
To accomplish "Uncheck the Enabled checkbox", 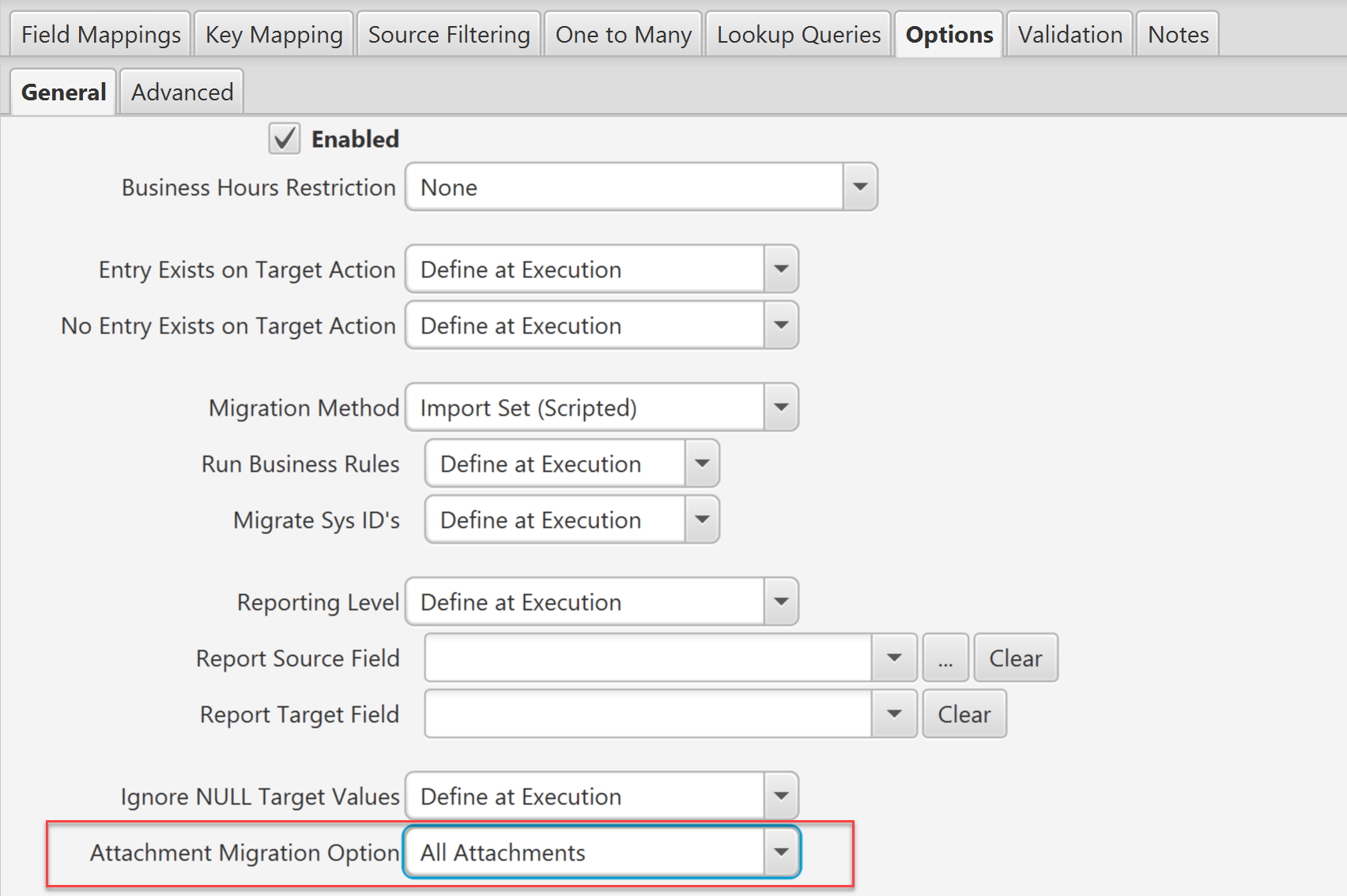I will point(285,137).
